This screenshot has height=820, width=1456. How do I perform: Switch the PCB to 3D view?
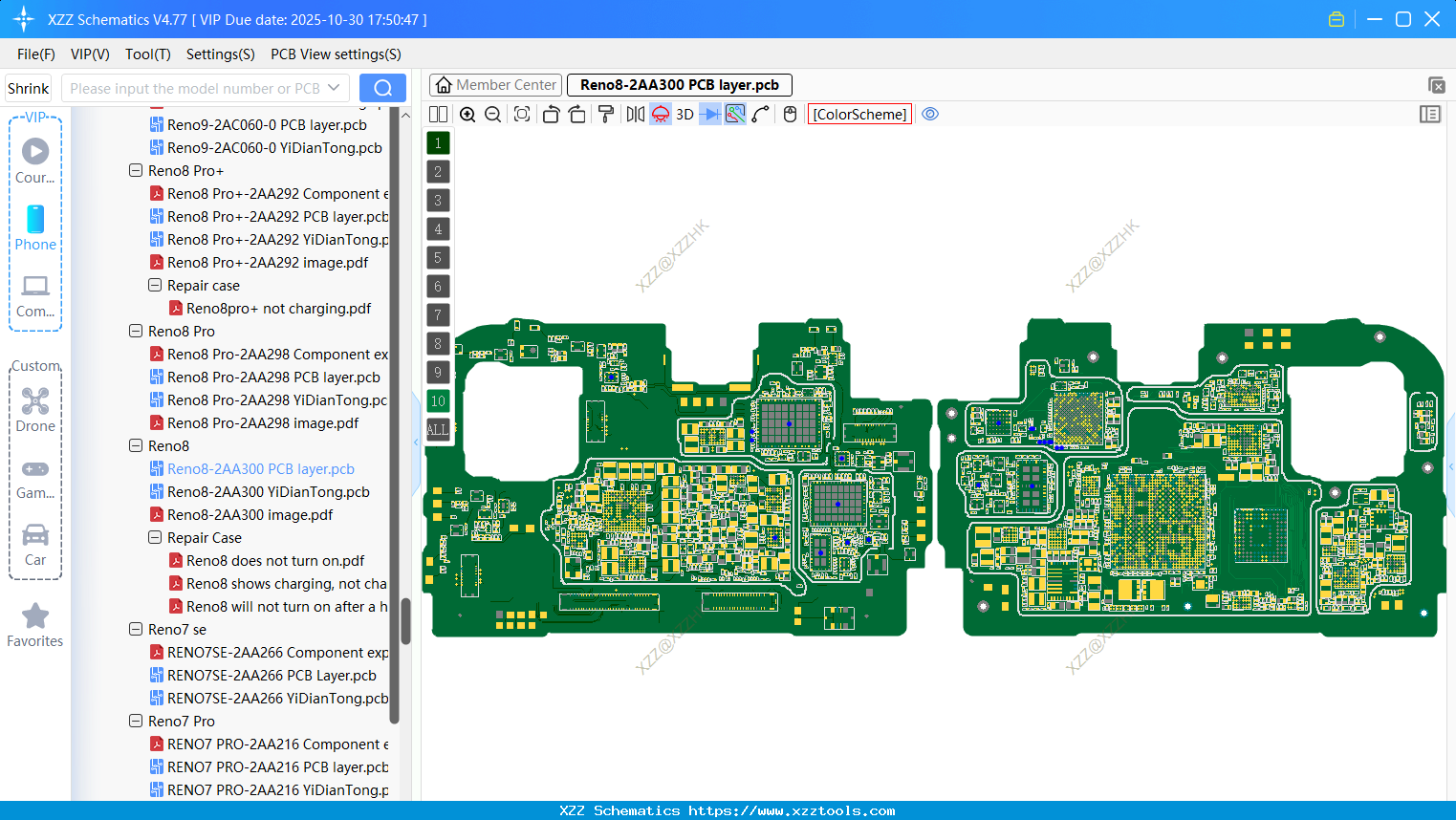point(685,114)
